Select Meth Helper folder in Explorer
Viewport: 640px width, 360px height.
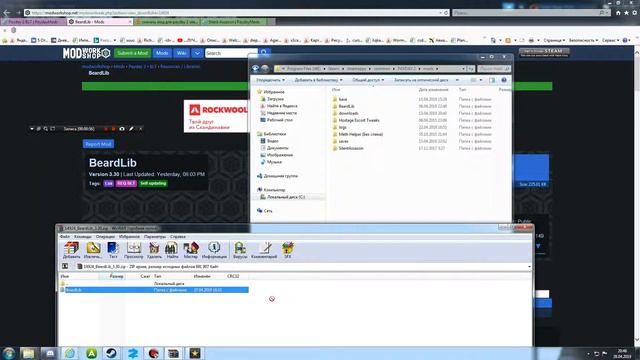pos(360,134)
